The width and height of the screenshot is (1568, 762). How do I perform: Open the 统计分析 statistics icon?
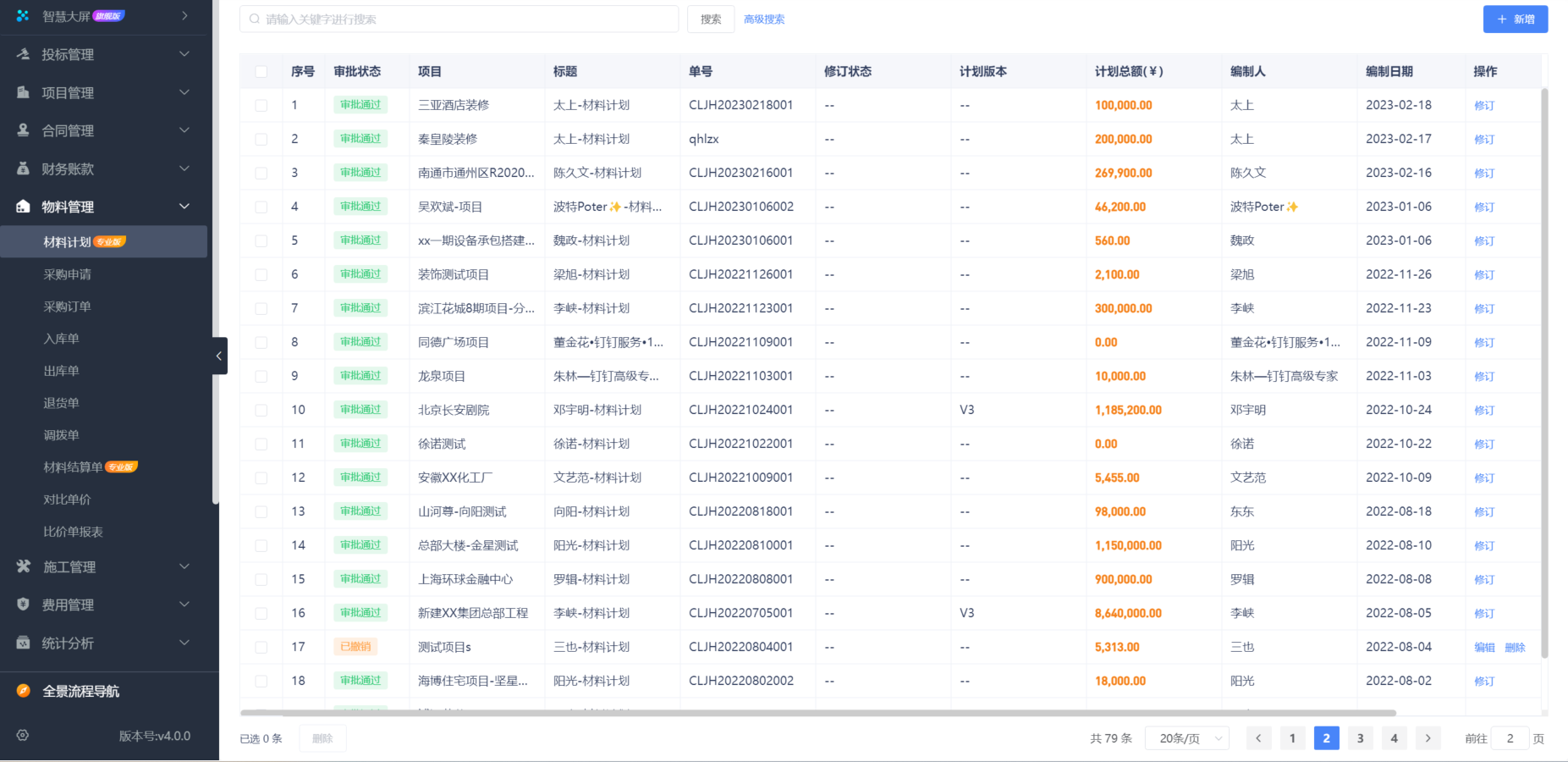pyautogui.click(x=22, y=643)
